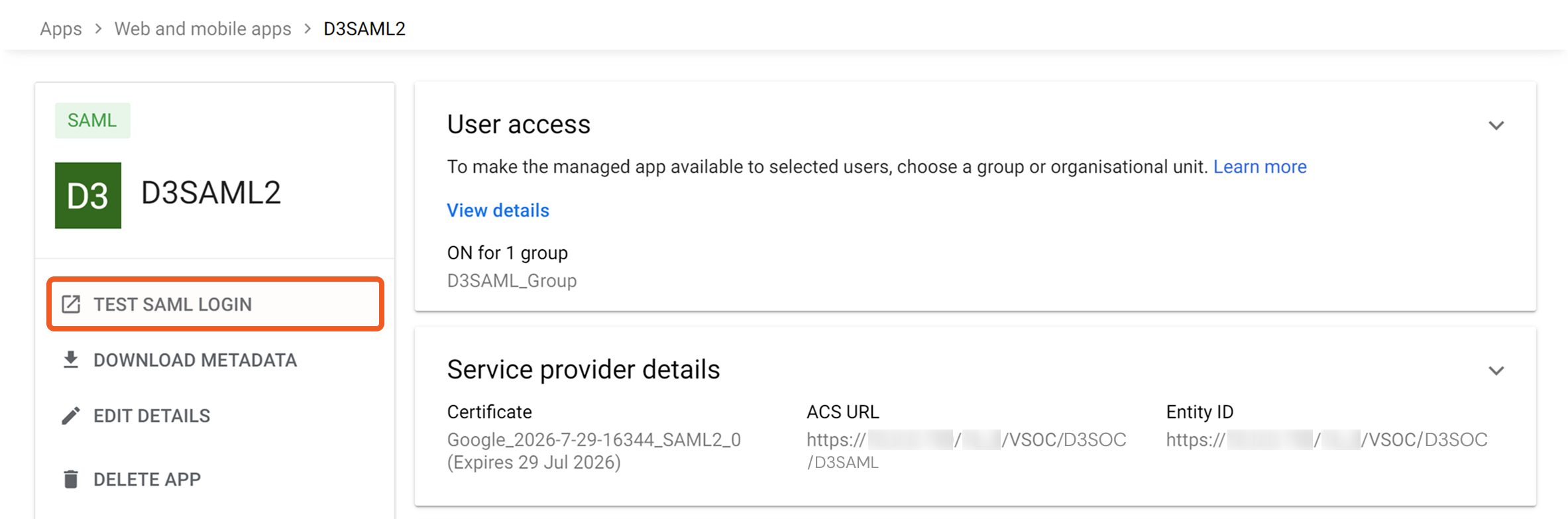Choose the EDIT DETAILS label
1568x519 pixels.
pyautogui.click(x=152, y=416)
